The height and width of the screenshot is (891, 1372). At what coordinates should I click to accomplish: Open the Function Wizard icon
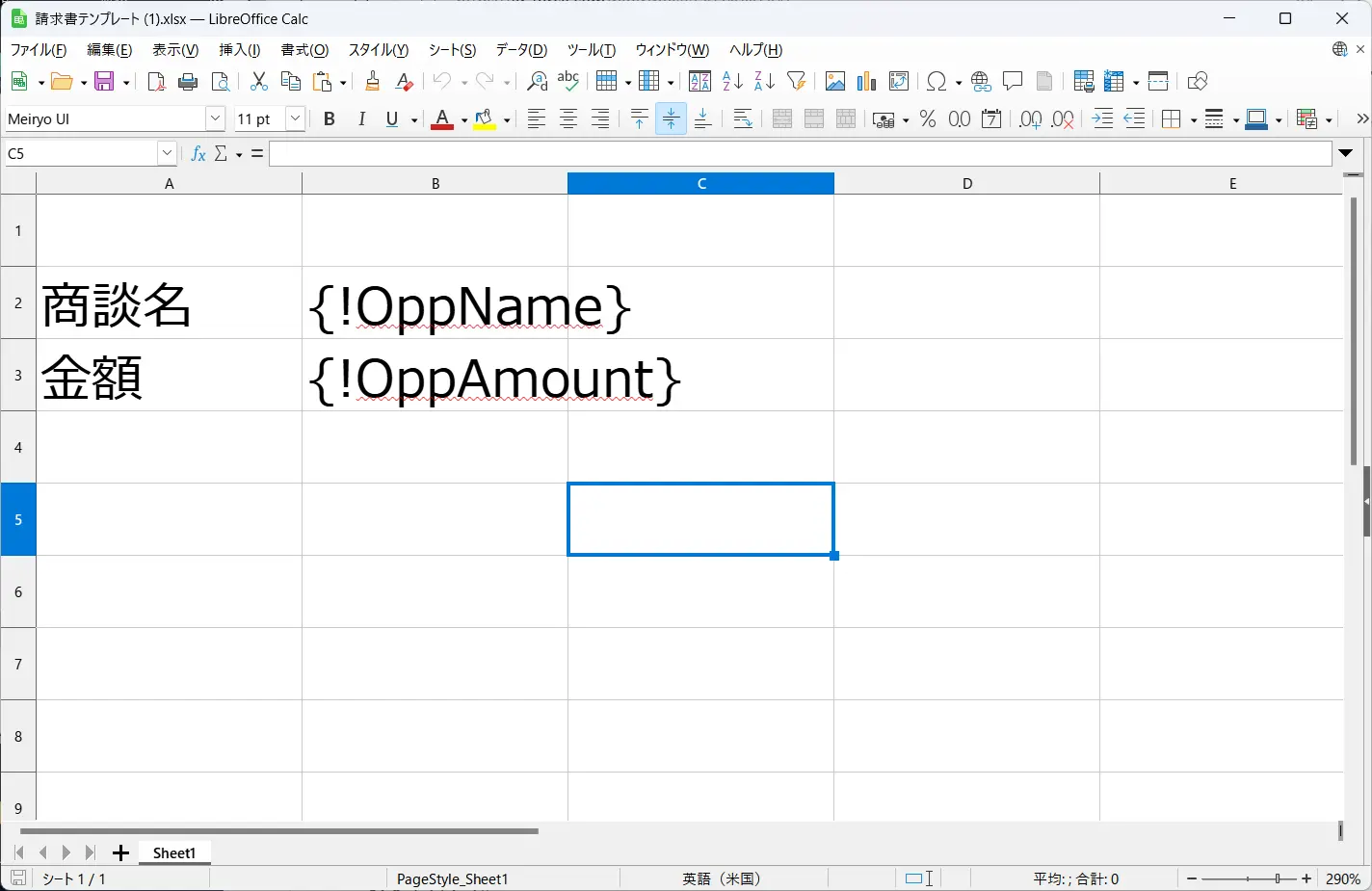point(198,154)
